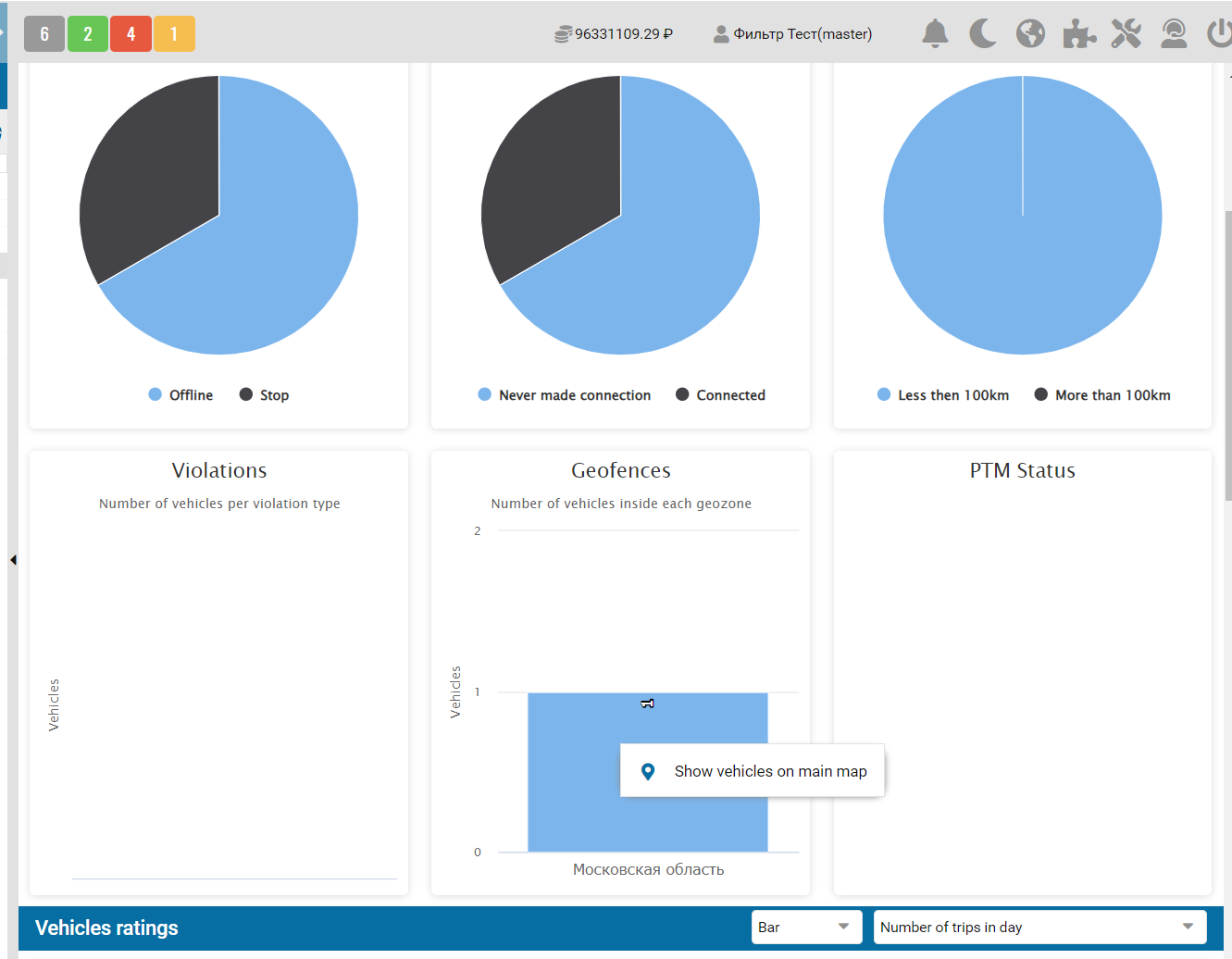This screenshot has width=1232, height=959.
Task: Toggle the Stop legend item
Action: click(265, 395)
